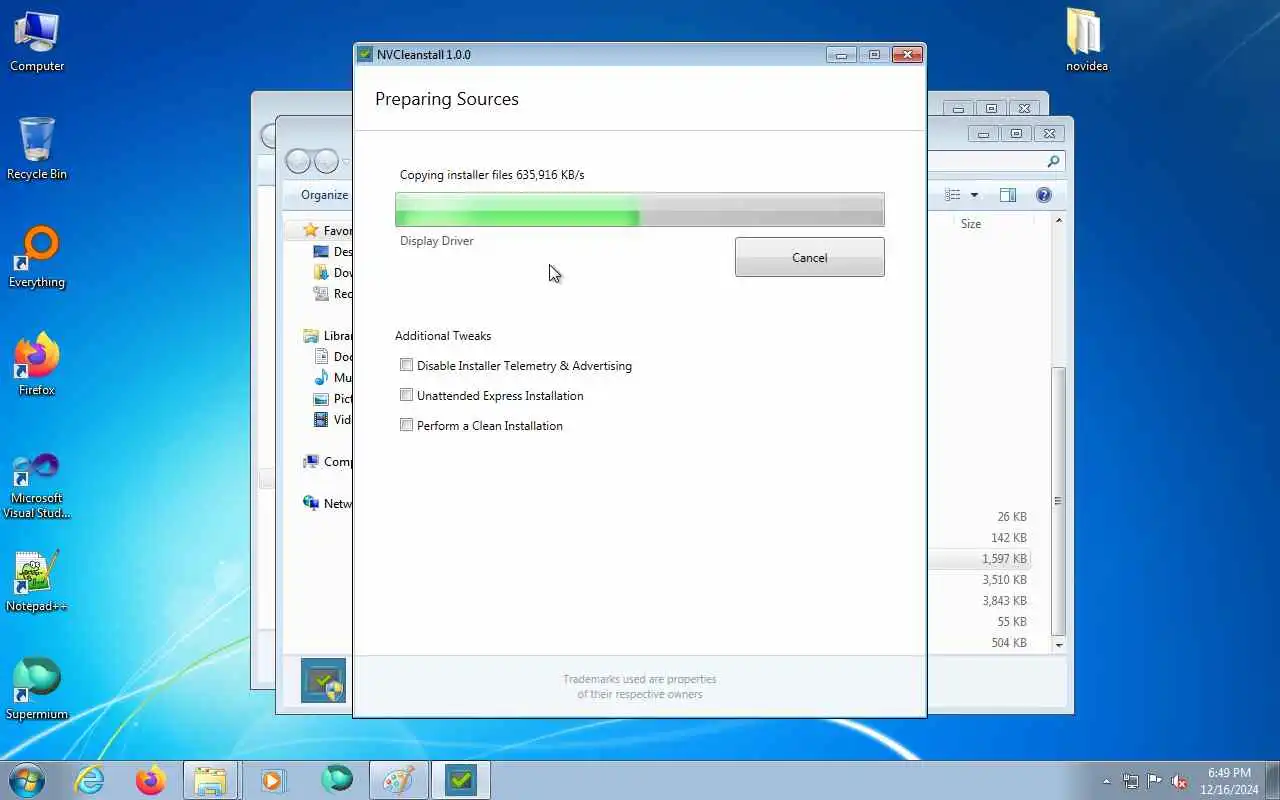Viewport: 1280px width, 800px height.
Task: Select the novidea folder on desktop
Action: (1085, 42)
